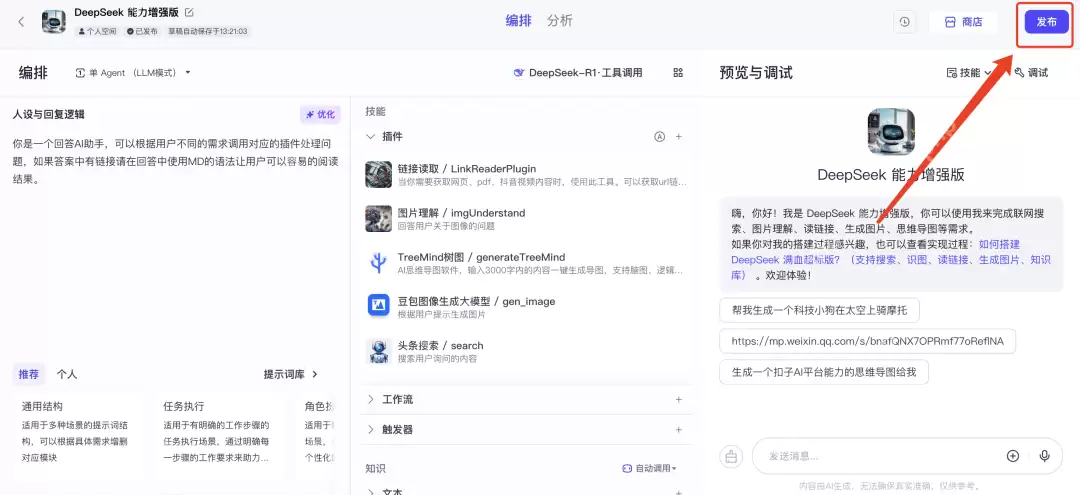
Task: Add a workflow with the 工作流 plus icon
Action: coord(678,399)
